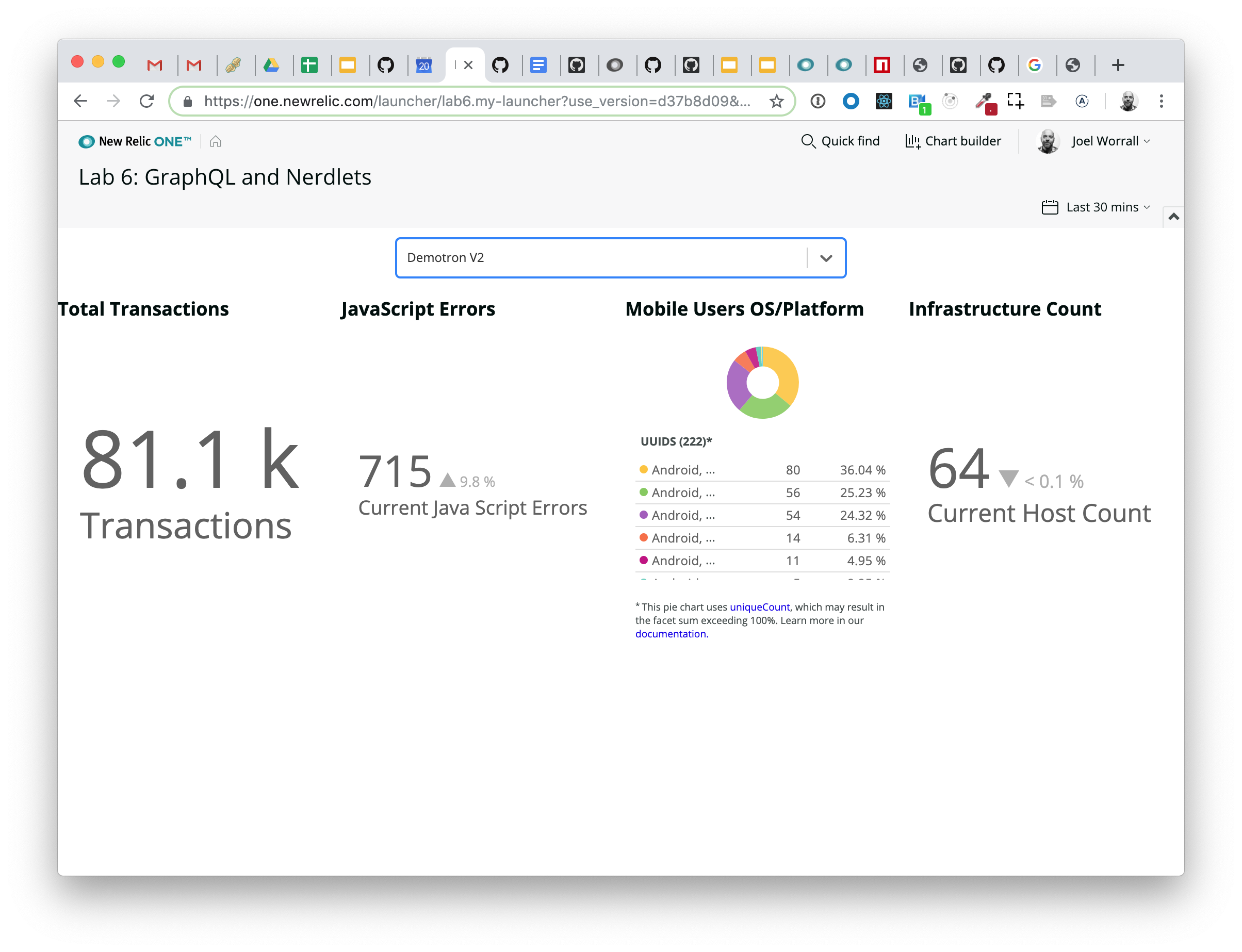Open the uniqueCount link
1242x952 pixels.
(759, 607)
